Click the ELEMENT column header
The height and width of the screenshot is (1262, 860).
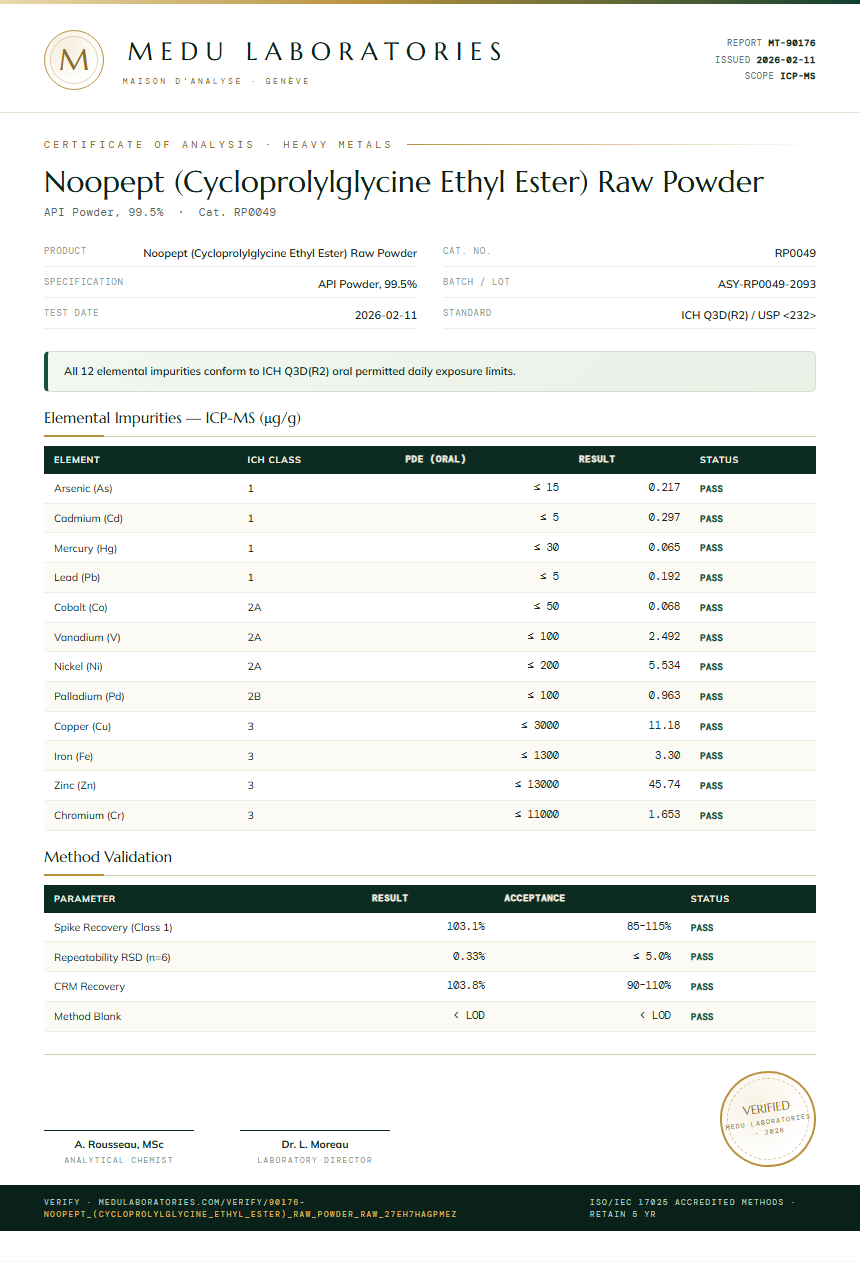point(77,460)
